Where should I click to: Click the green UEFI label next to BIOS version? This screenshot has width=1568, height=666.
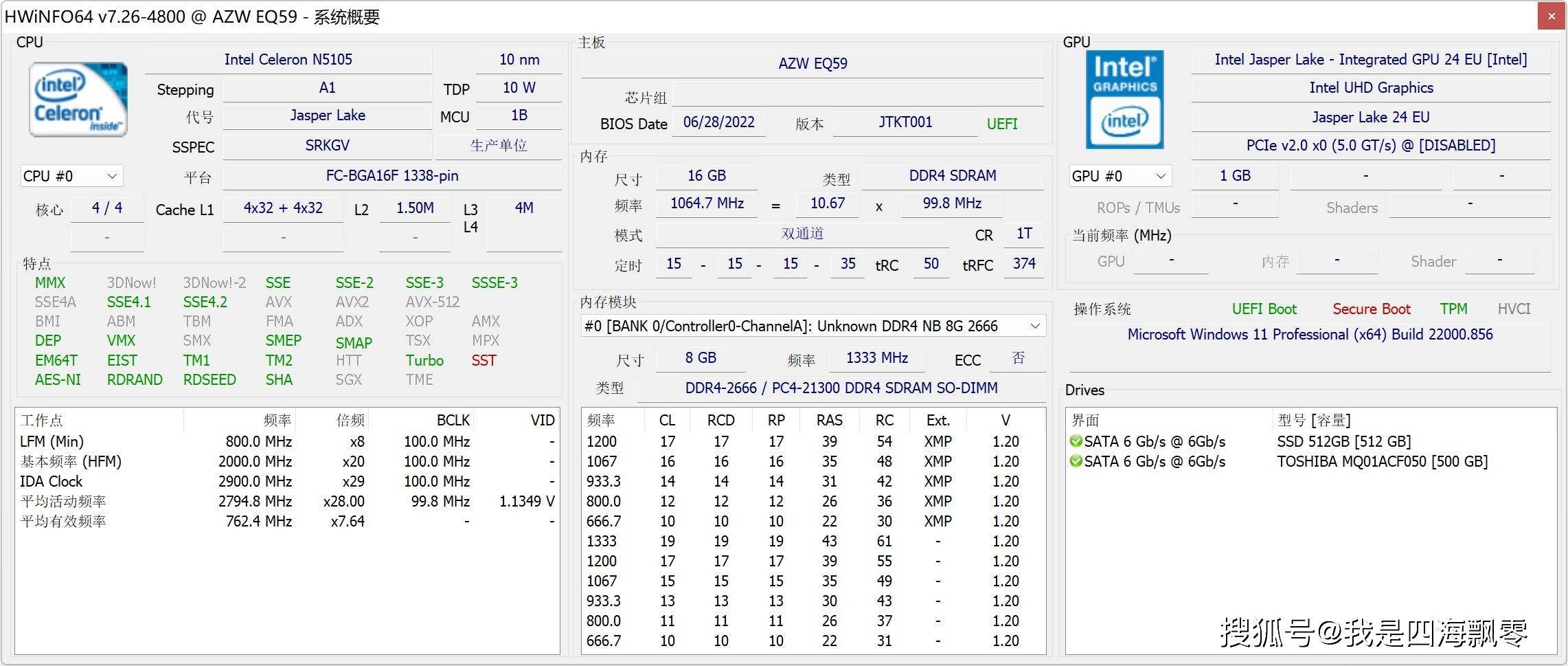point(1002,124)
